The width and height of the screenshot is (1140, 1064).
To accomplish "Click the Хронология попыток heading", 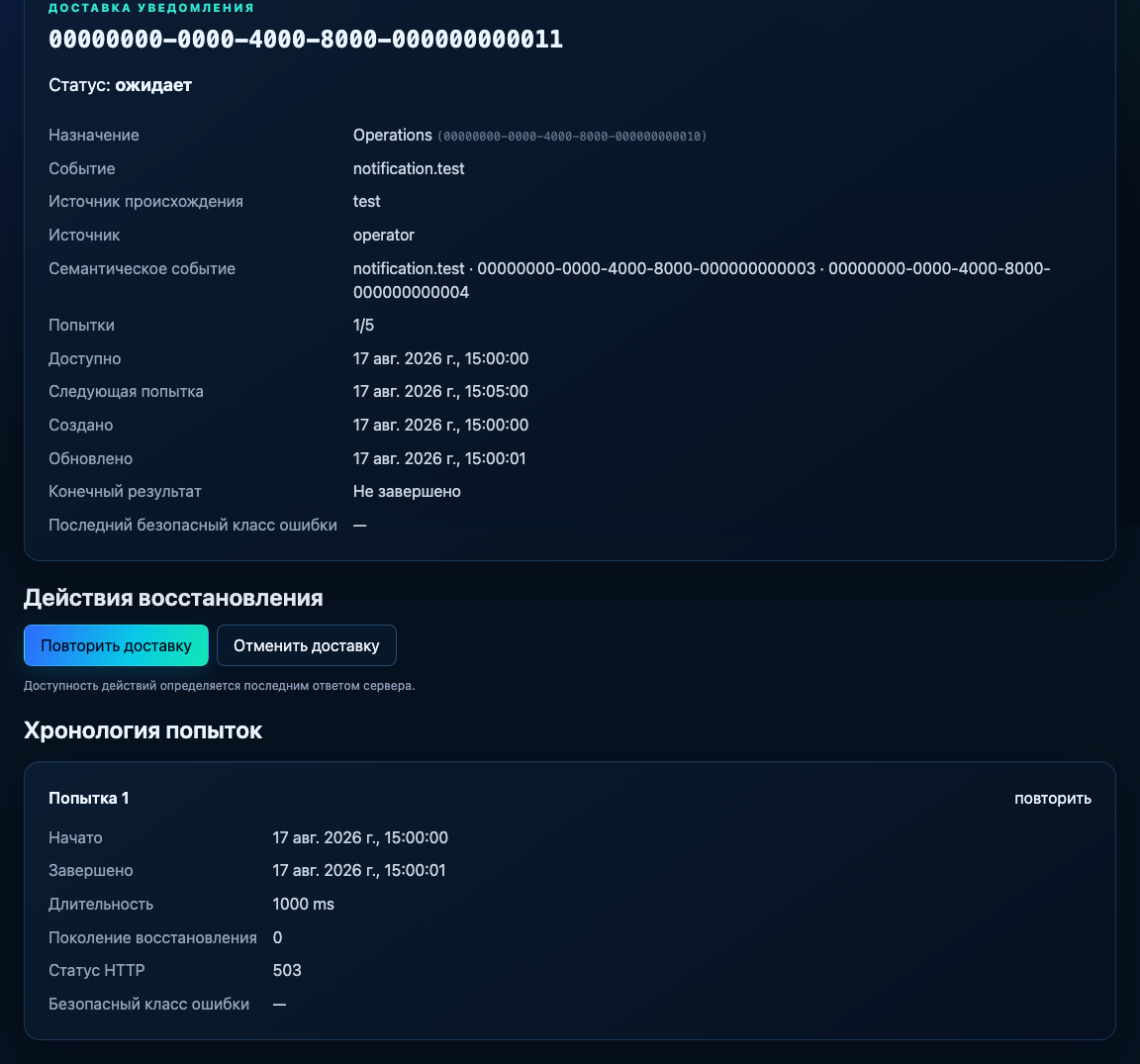I will 142,730.
